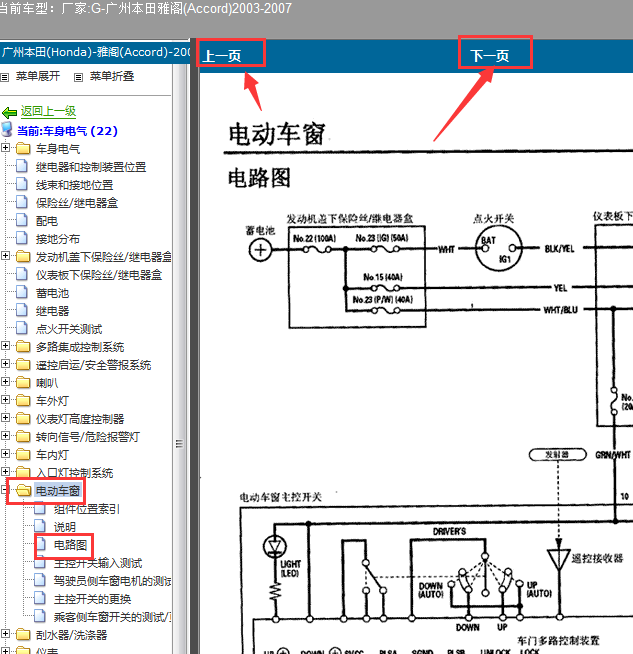Open 组件位置索引 under 电动车窗
The image size is (633, 654).
pos(87,509)
